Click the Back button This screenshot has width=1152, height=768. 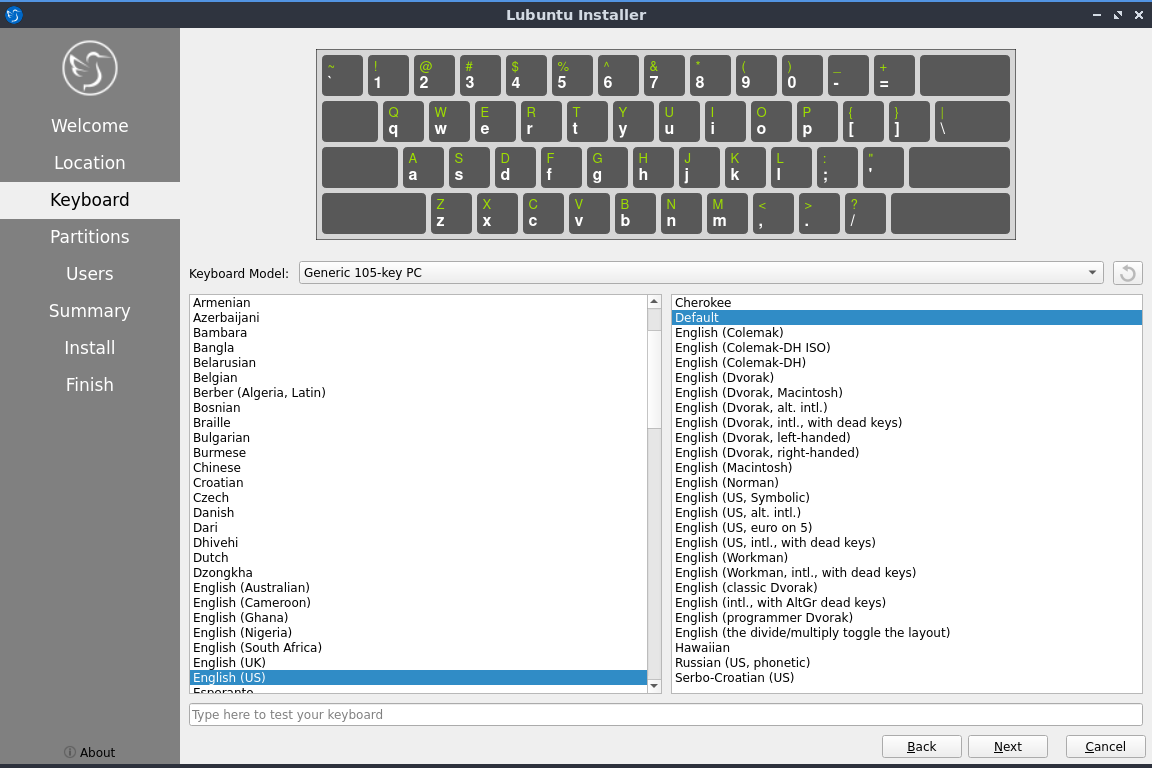(x=921, y=746)
